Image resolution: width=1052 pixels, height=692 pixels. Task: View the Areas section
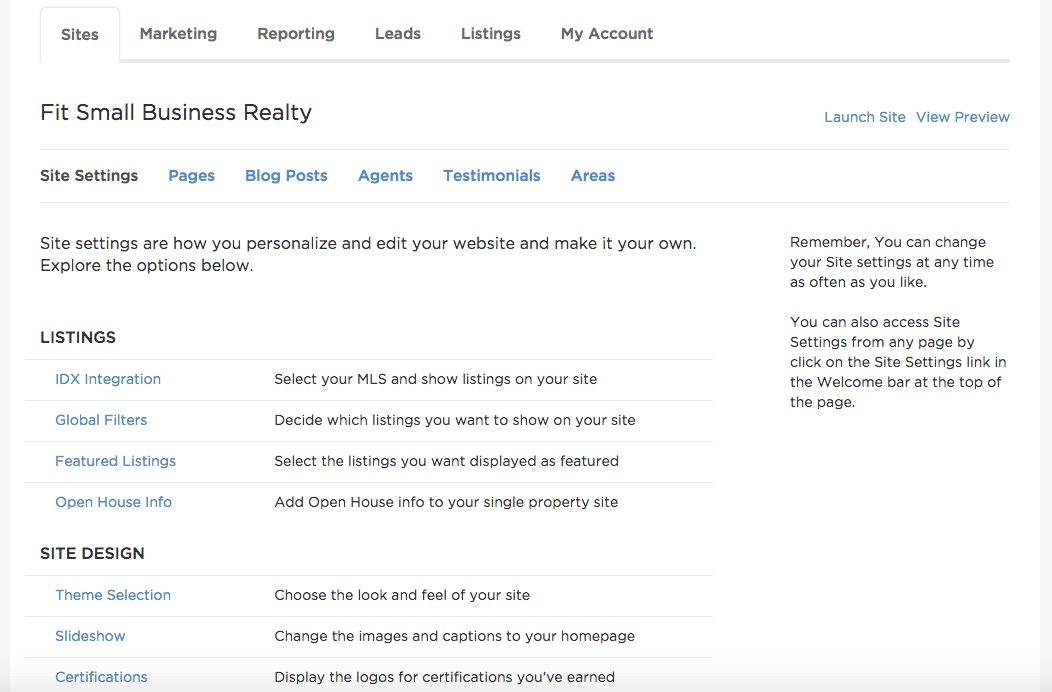tap(593, 175)
